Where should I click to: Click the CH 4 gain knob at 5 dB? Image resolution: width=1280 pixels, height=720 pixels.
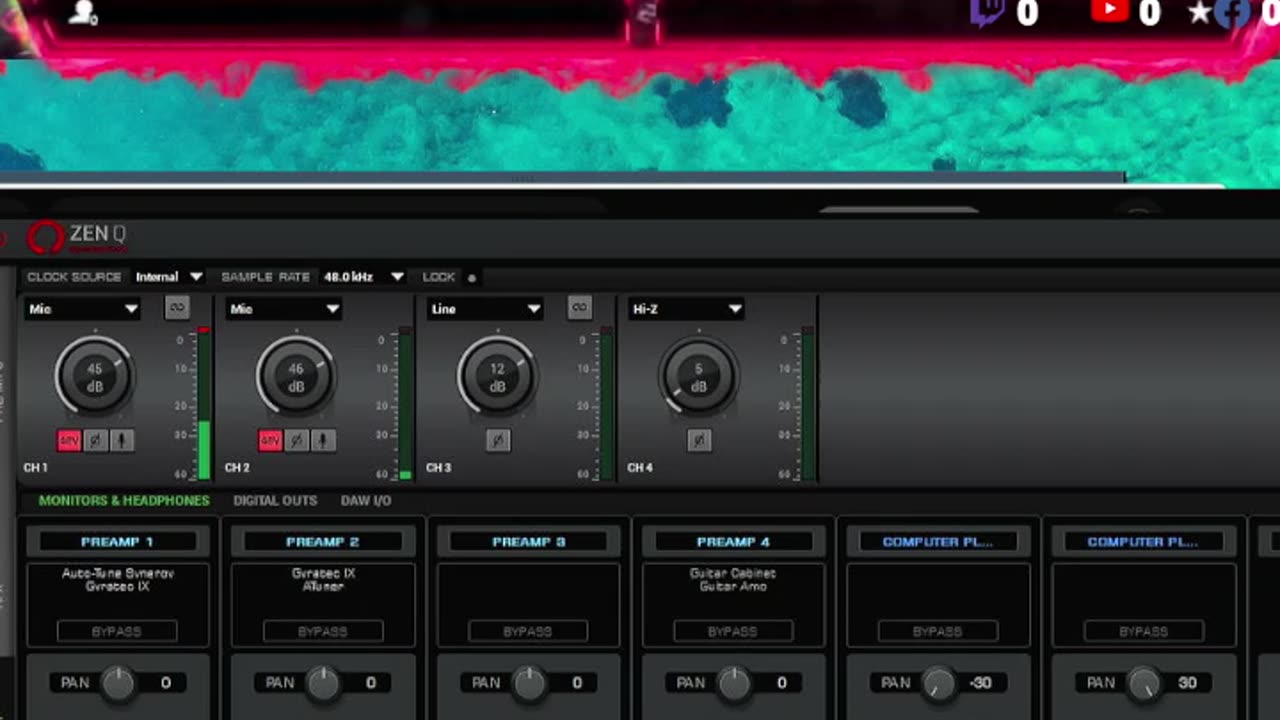(x=698, y=376)
